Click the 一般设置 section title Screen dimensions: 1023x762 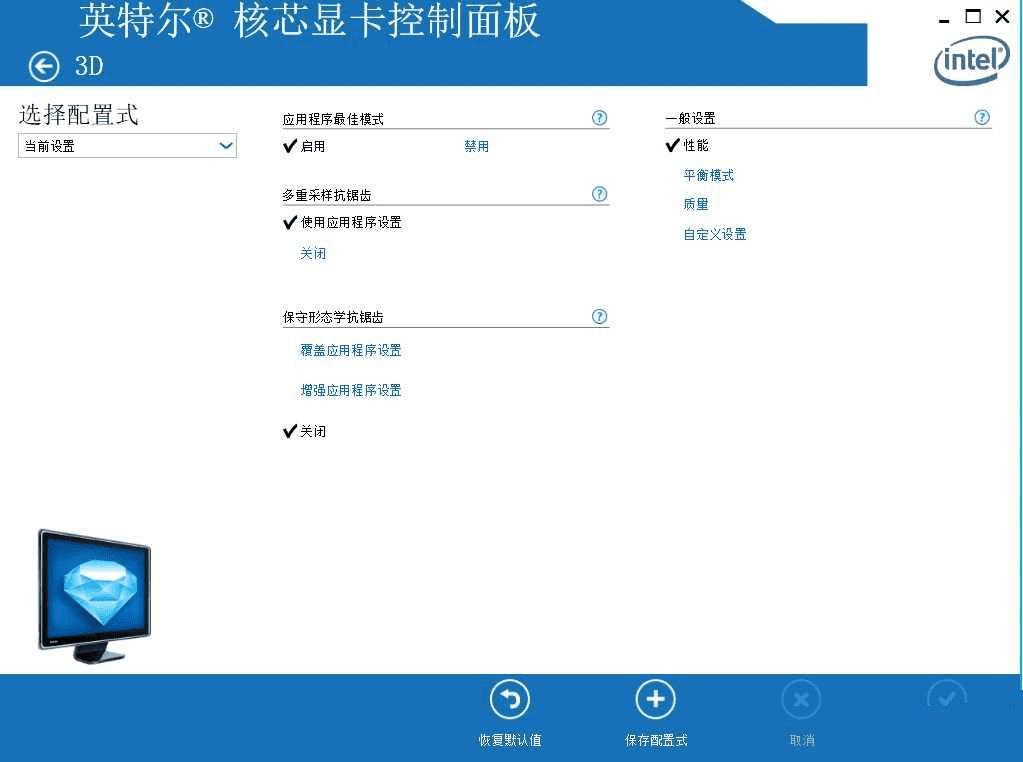point(690,118)
